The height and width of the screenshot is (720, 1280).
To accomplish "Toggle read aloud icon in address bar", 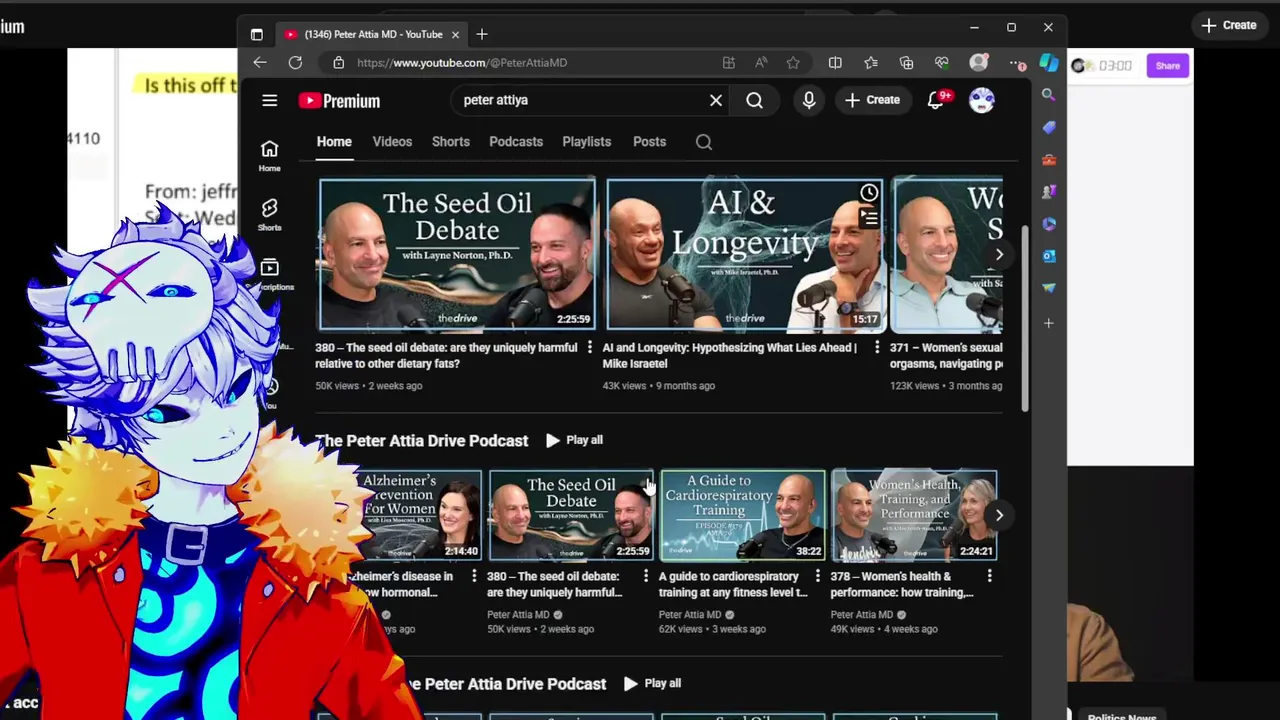I will (x=761, y=63).
